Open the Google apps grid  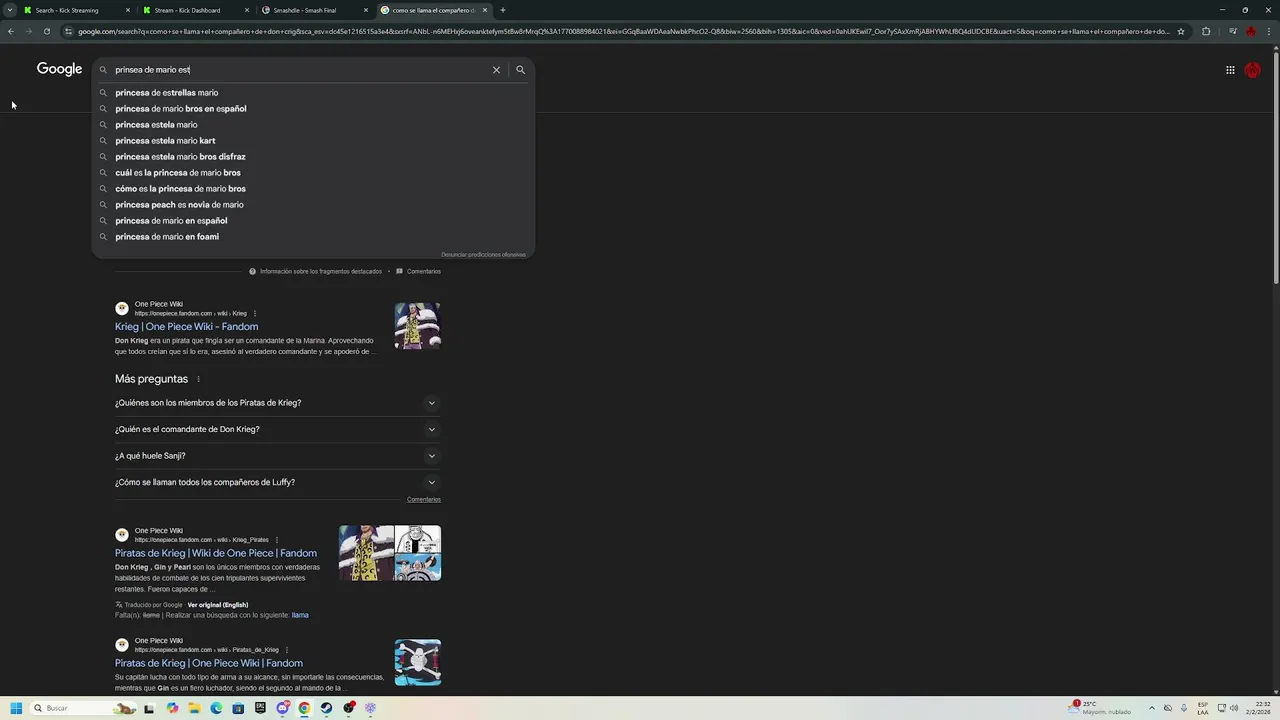click(1230, 70)
